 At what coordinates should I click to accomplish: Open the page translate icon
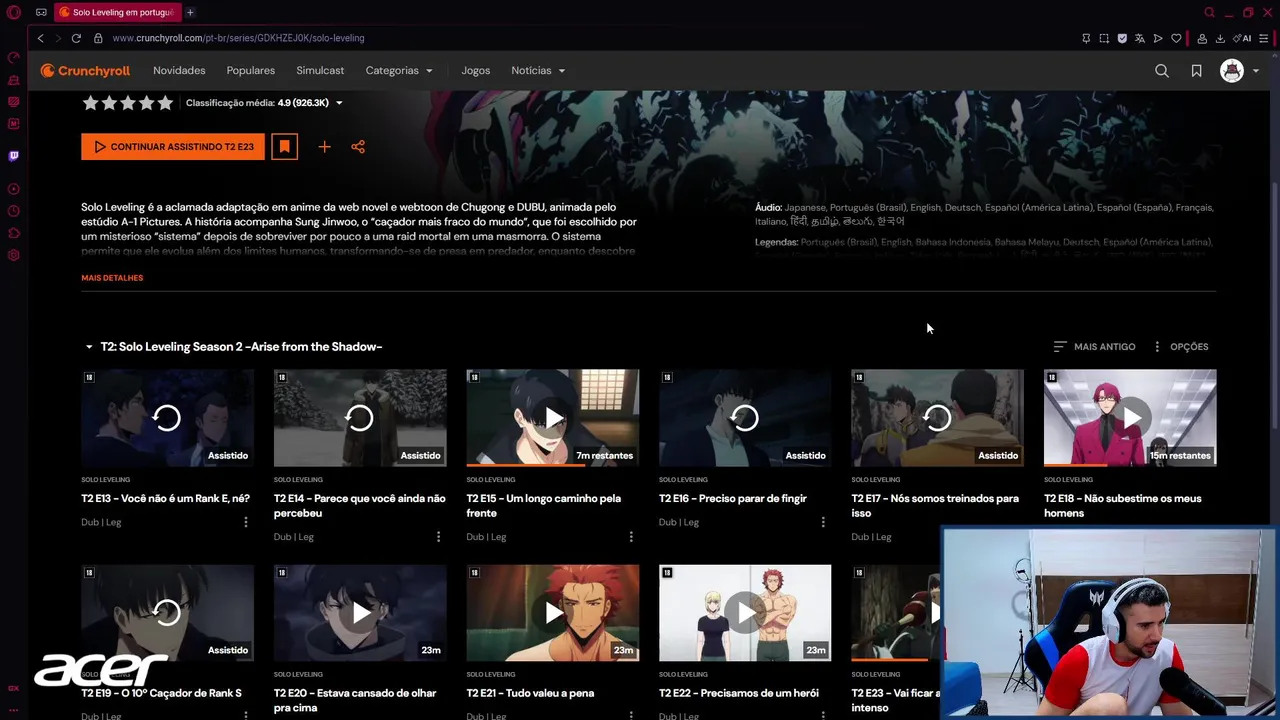pos(1140,38)
